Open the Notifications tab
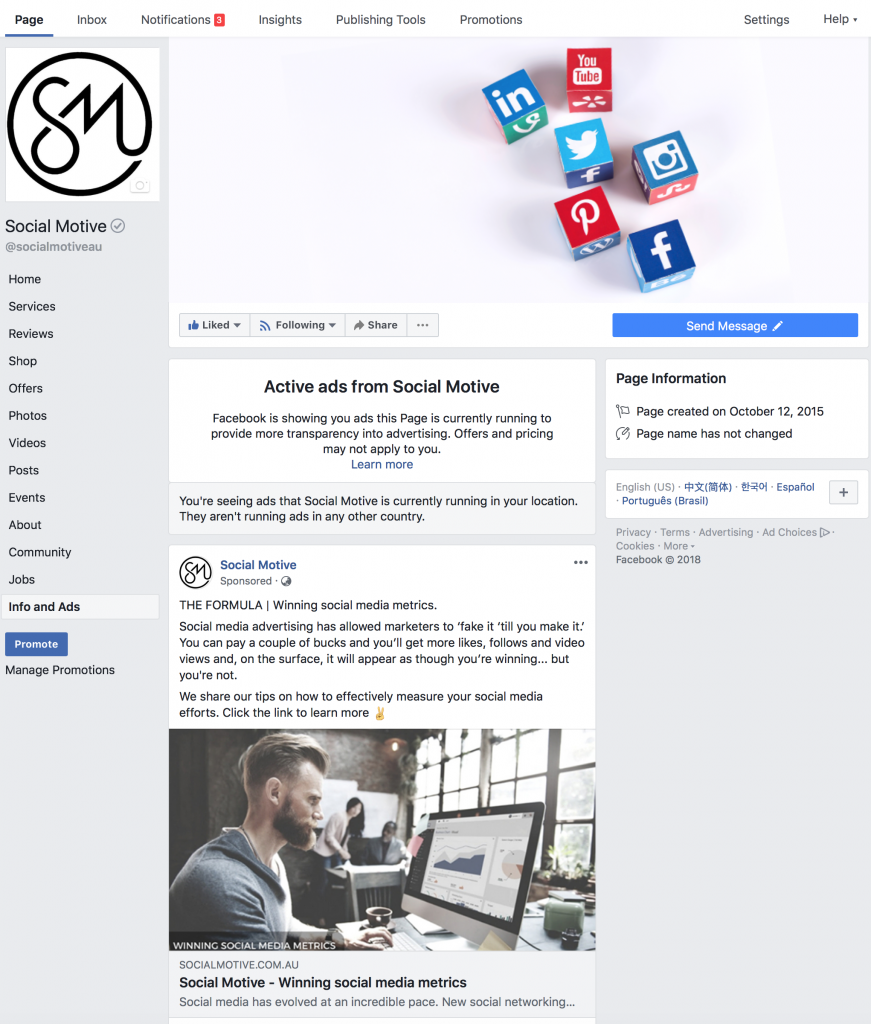Screen dimensions: 871x1024 pos(183,20)
